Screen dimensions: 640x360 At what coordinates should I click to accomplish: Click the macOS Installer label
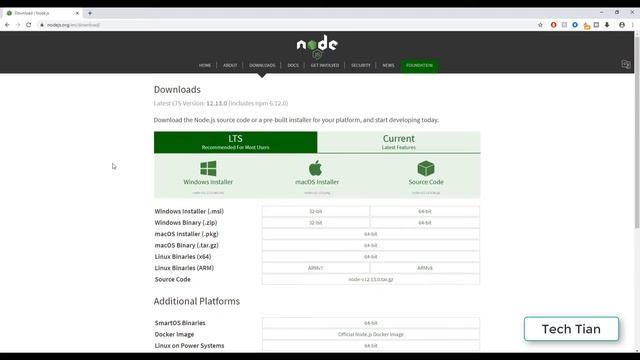(x=317, y=182)
